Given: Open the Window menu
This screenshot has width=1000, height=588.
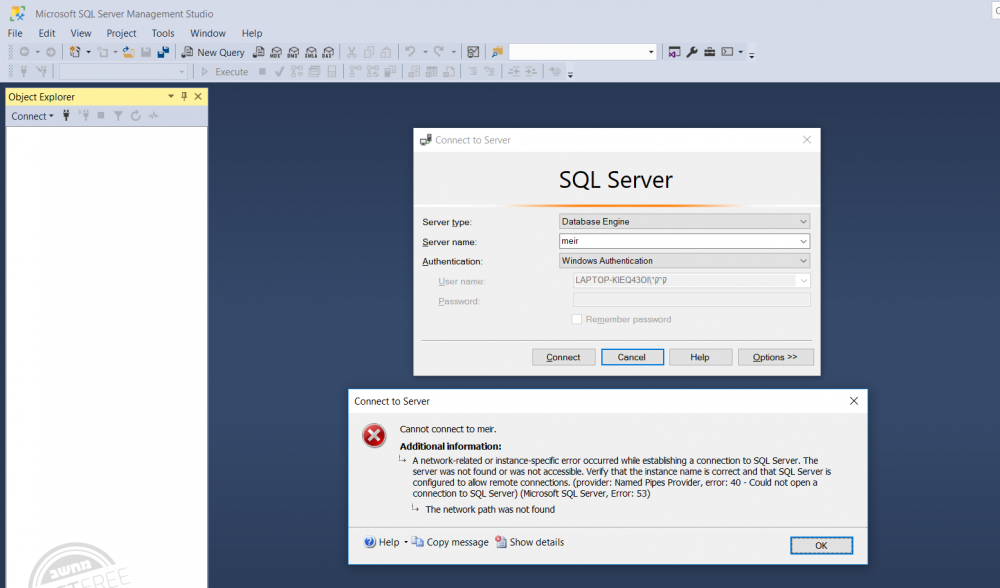Looking at the screenshot, I should [207, 33].
